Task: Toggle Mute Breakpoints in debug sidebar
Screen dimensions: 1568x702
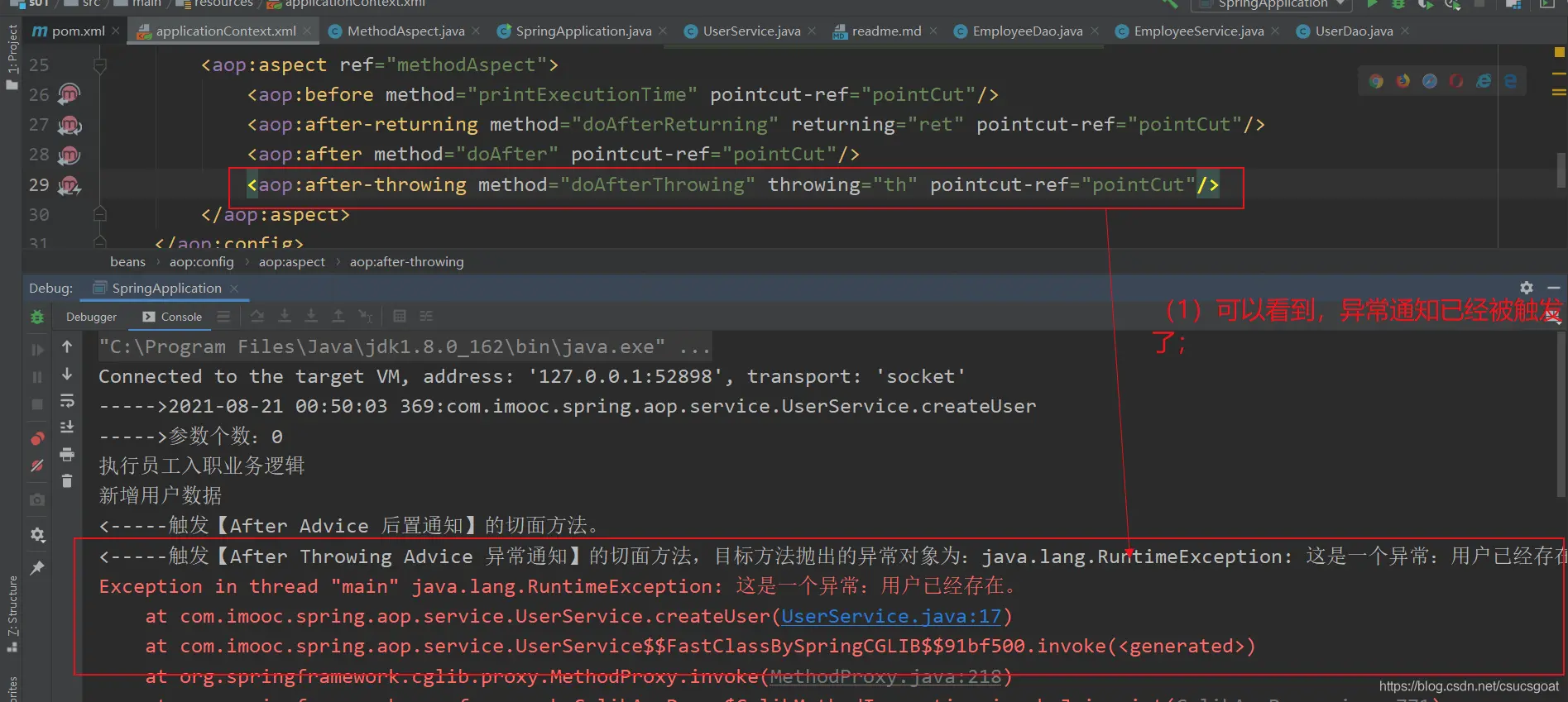Action: coord(37,466)
